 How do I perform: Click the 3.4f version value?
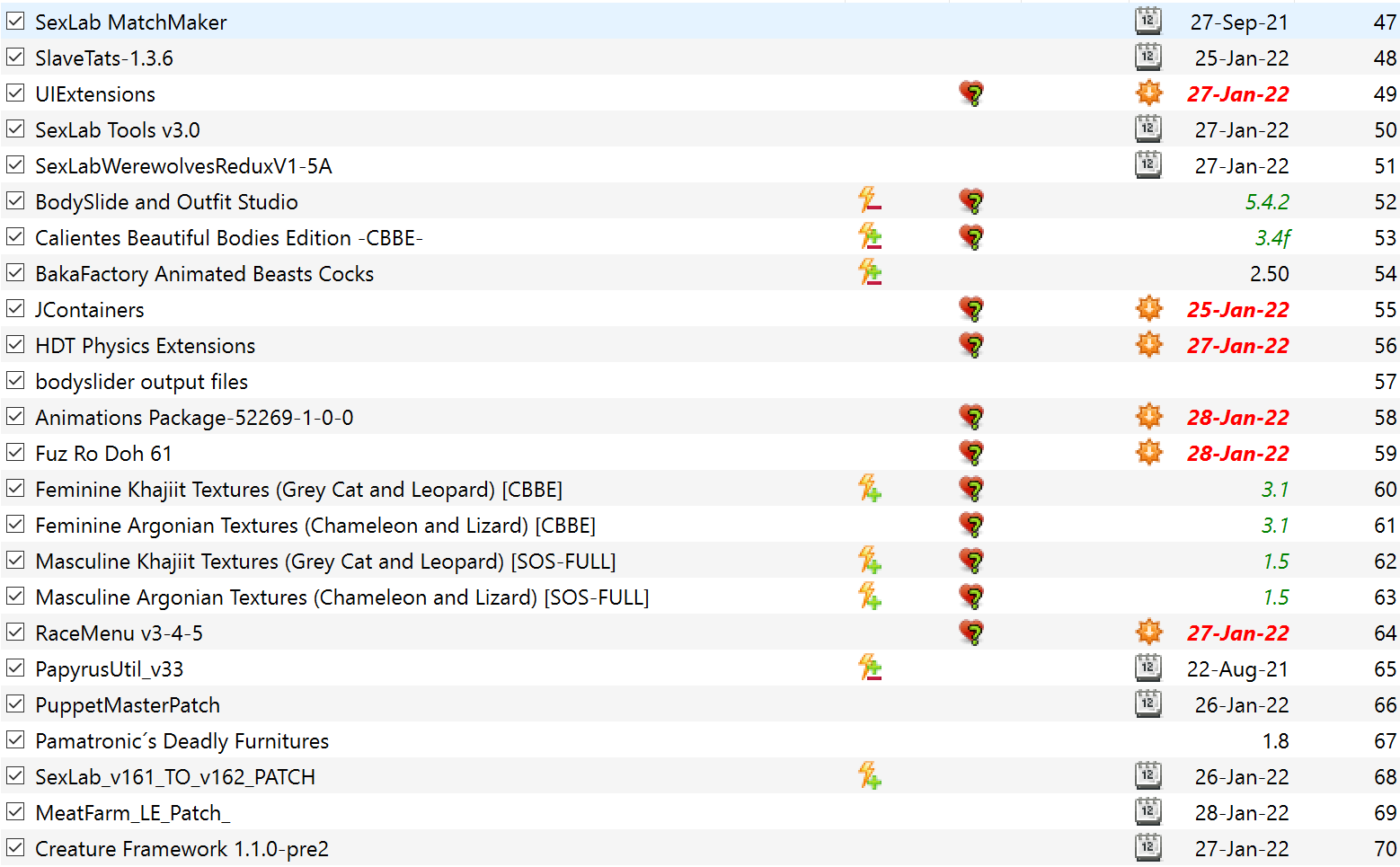tap(1272, 238)
